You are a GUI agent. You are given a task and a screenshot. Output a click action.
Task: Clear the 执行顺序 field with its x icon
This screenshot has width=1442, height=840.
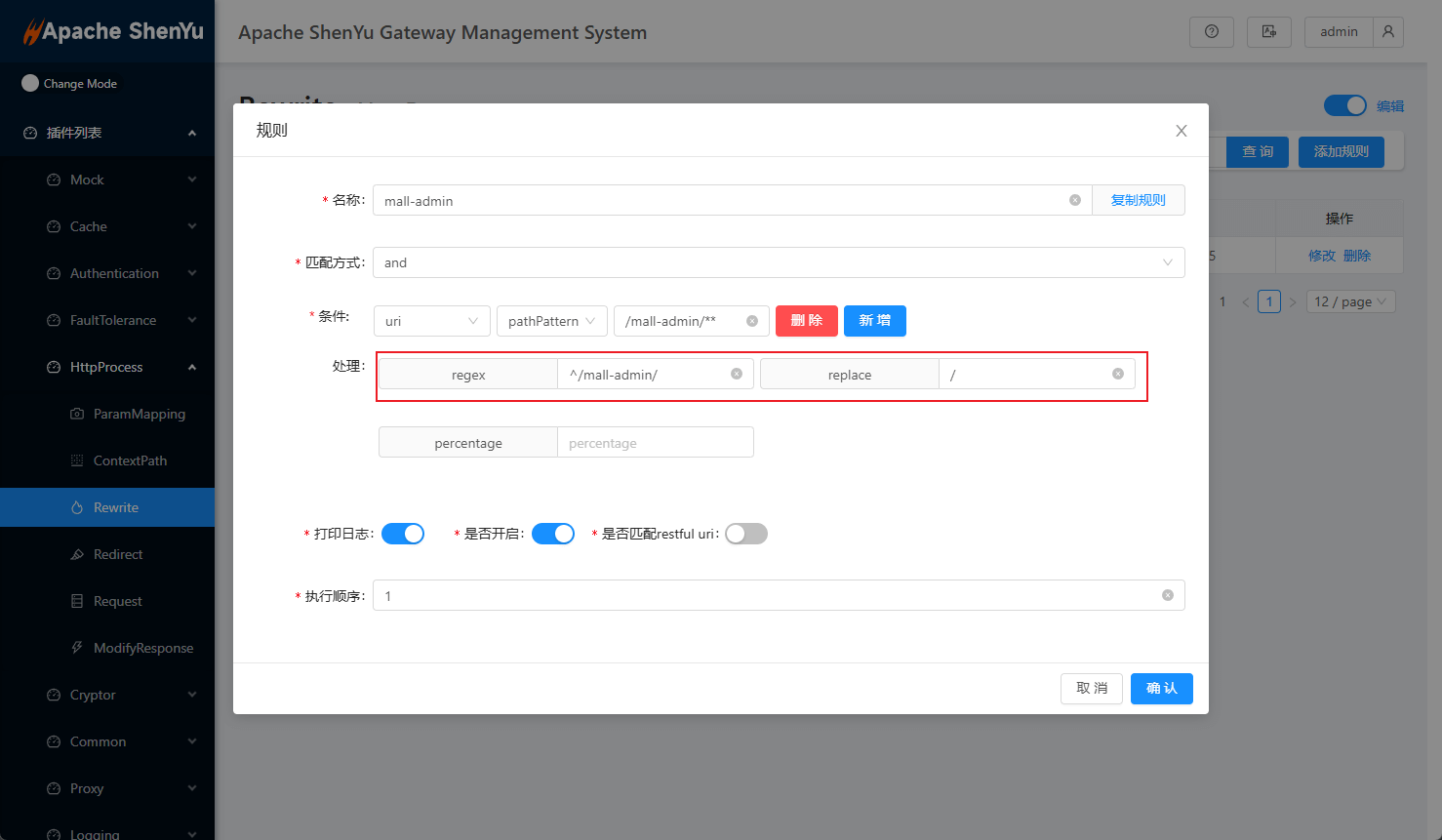tap(1167, 595)
